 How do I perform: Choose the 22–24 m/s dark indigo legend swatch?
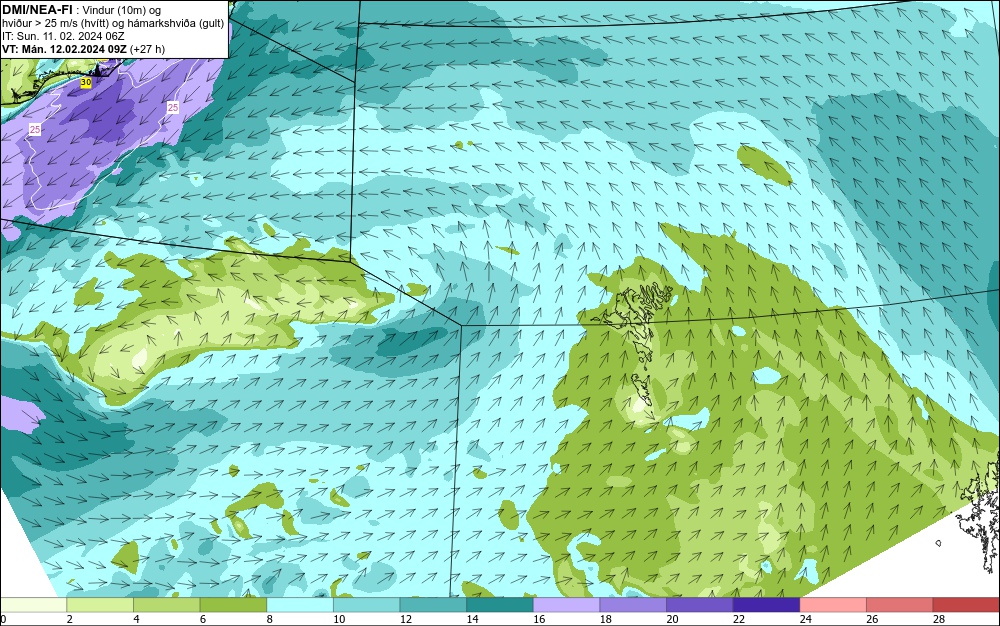(x=766, y=605)
